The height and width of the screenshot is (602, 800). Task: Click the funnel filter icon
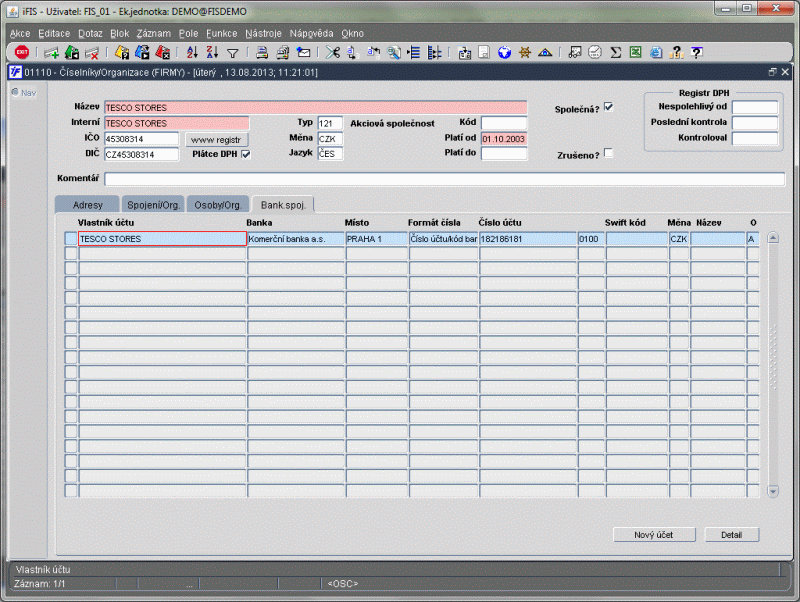point(233,53)
